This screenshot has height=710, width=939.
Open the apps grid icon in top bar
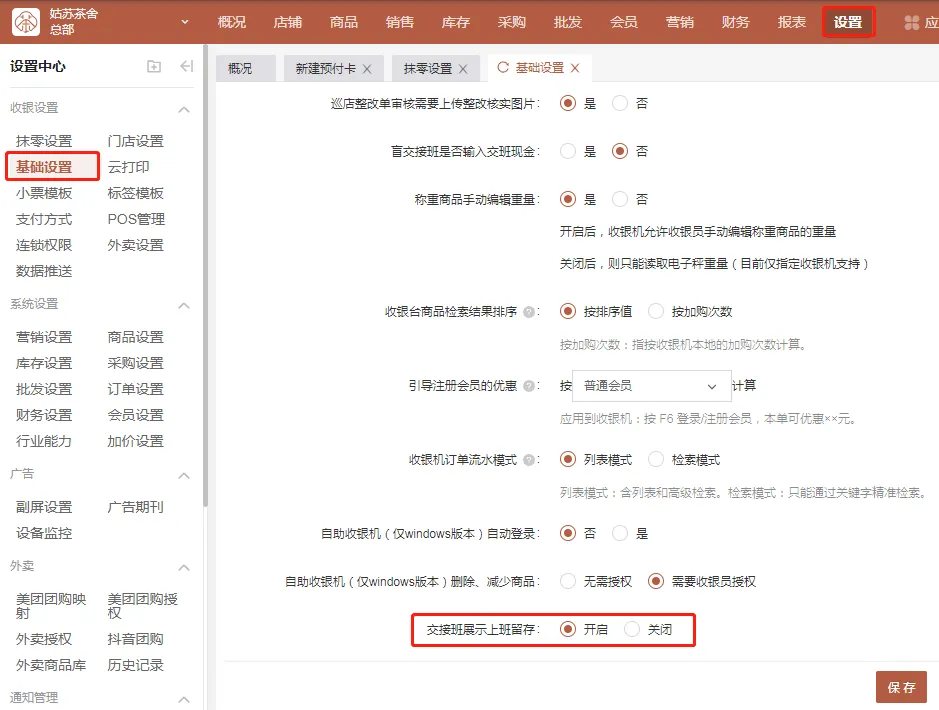point(912,22)
